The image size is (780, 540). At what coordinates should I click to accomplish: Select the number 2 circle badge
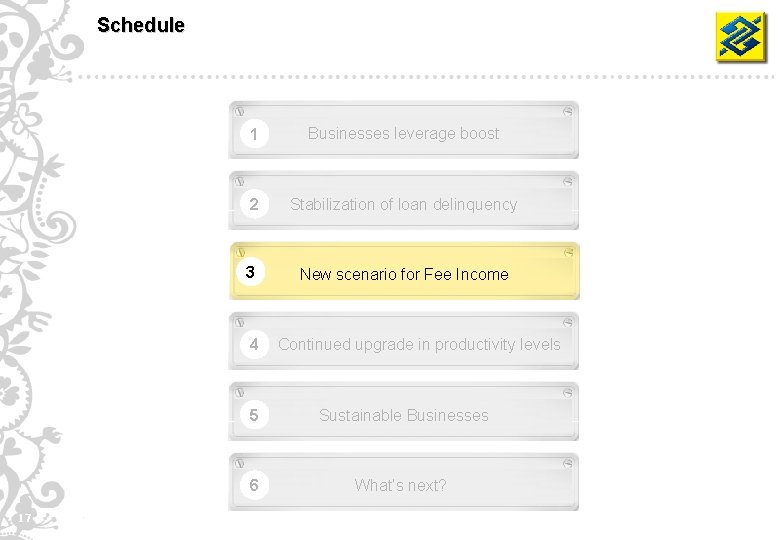pyautogui.click(x=254, y=204)
